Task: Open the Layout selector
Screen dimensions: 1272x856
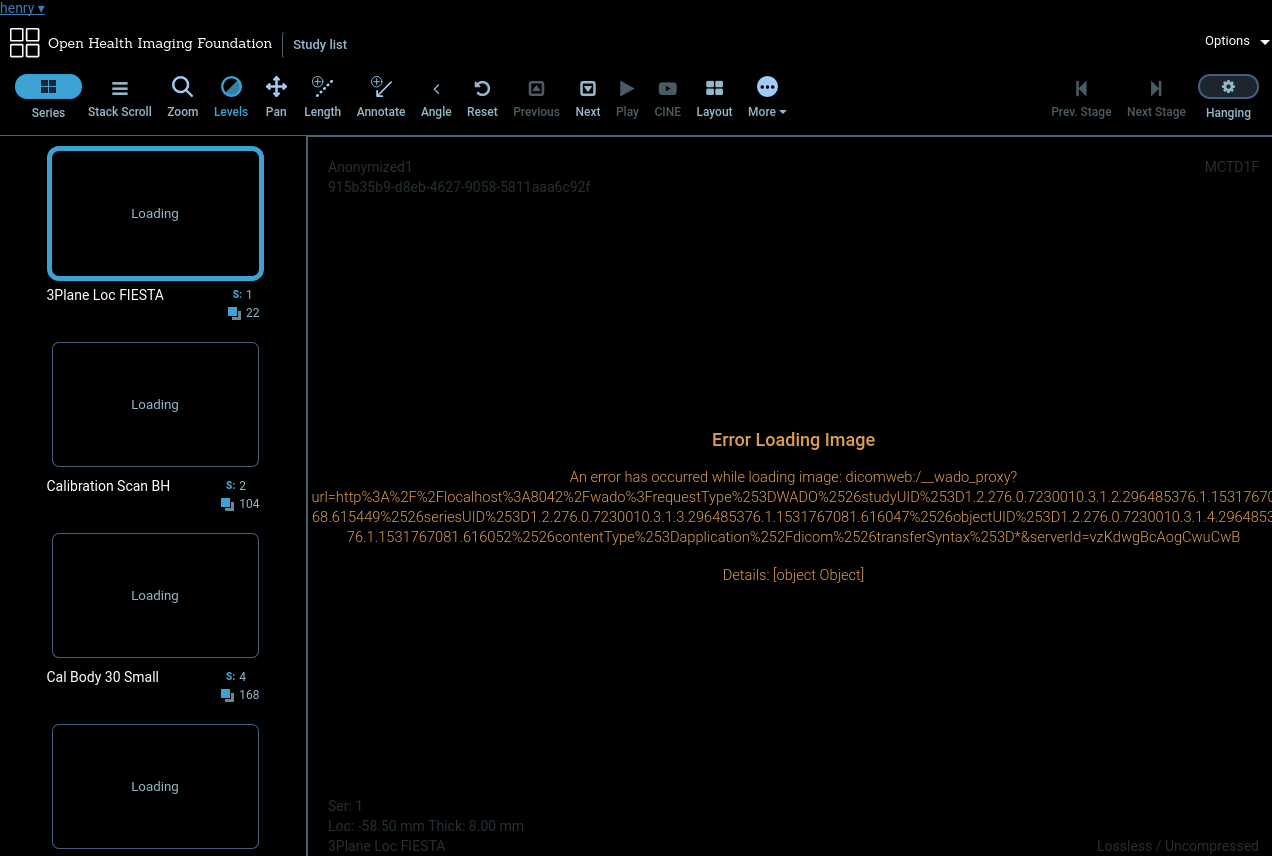Action: [x=714, y=97]
